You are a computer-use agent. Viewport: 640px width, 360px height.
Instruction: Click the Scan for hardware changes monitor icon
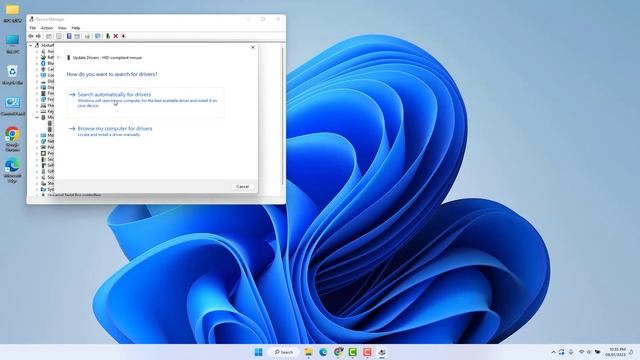pos(98,36)
